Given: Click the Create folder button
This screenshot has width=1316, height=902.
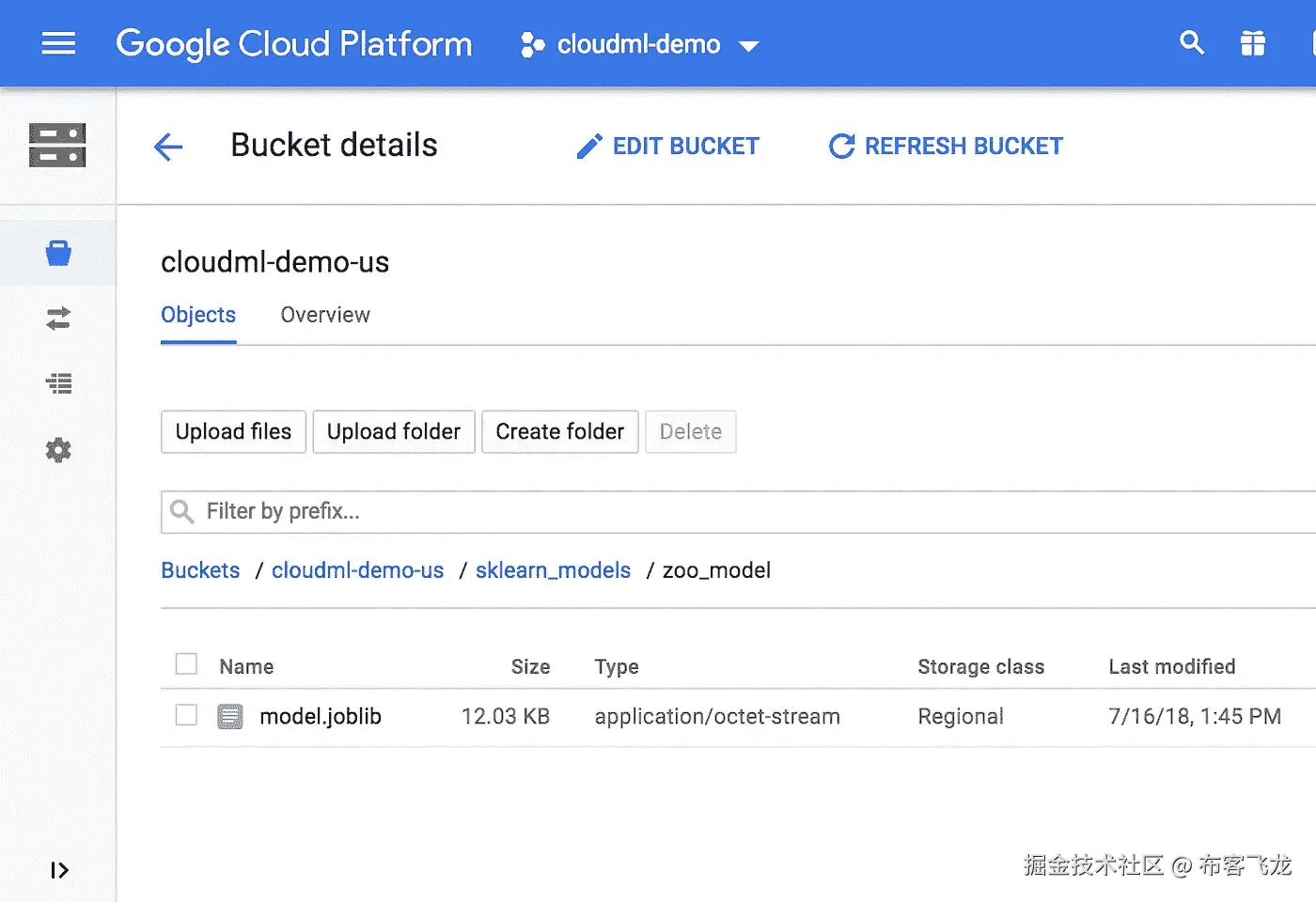Looking at the screenshot, I should point(559,431).
